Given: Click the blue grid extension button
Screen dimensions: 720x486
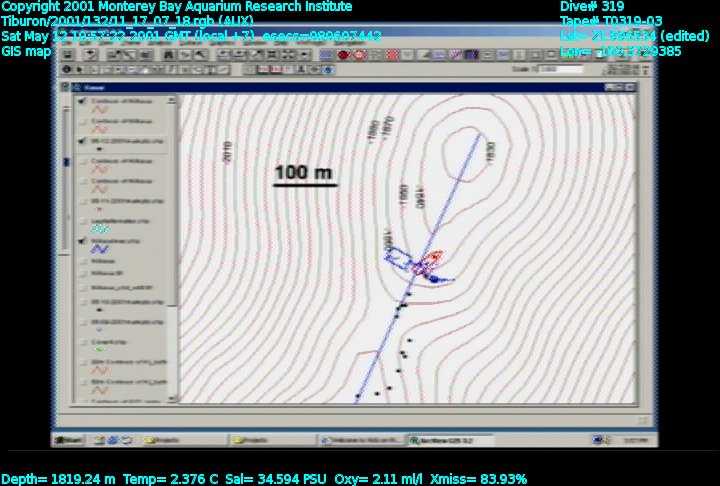Looking at the screenshot, I should coord(326,55).
